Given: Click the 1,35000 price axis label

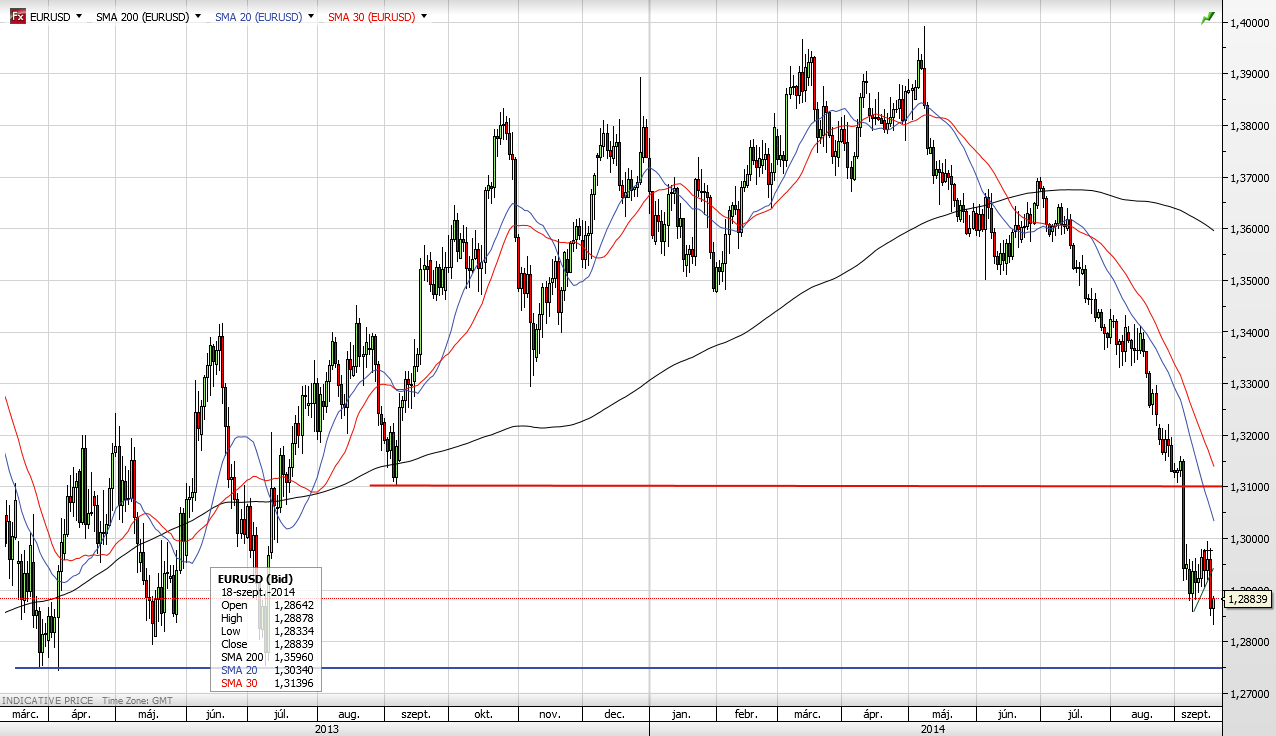Looking at the screenshot, I should pyautogui.click(x=1249, y=281).
